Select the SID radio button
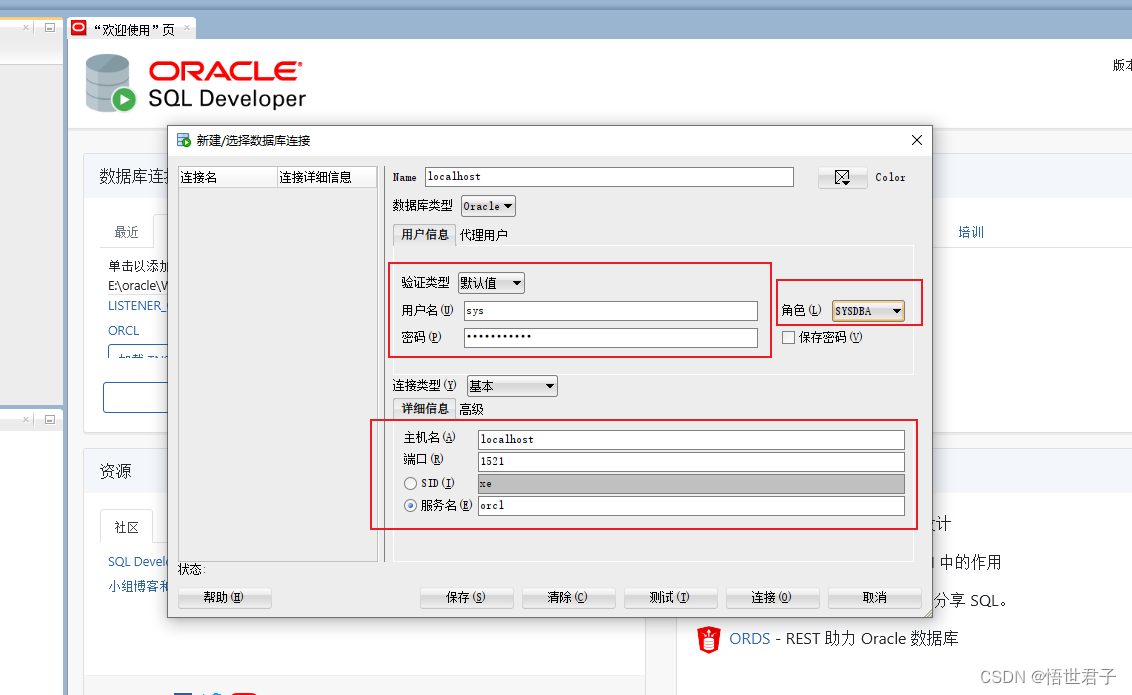 (x=410, y=483)
